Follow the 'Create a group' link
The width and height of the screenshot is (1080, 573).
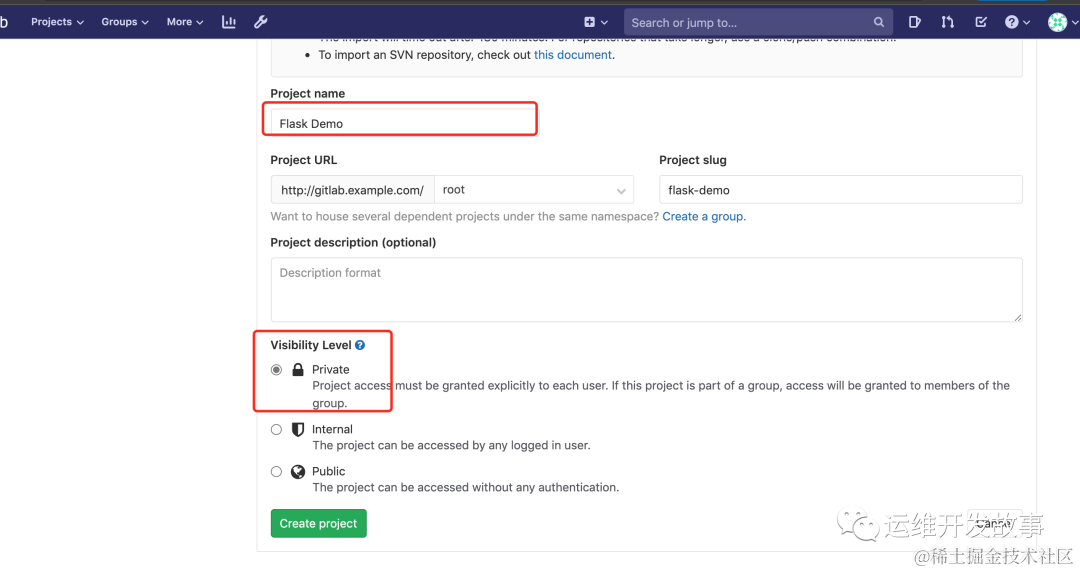point(704,216)
